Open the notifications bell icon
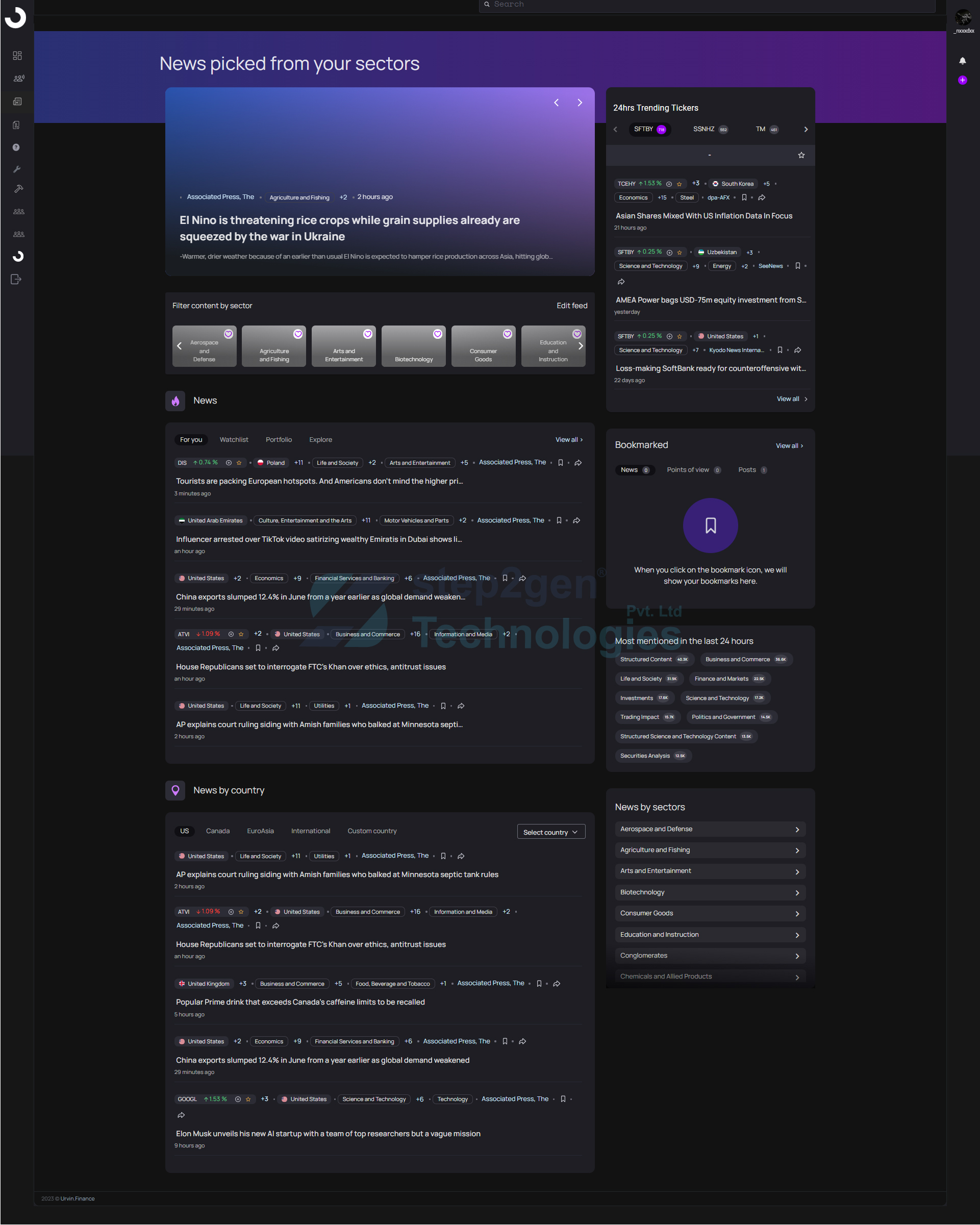Viewport: 980px width, 1225px height. (x=962, y=61)
